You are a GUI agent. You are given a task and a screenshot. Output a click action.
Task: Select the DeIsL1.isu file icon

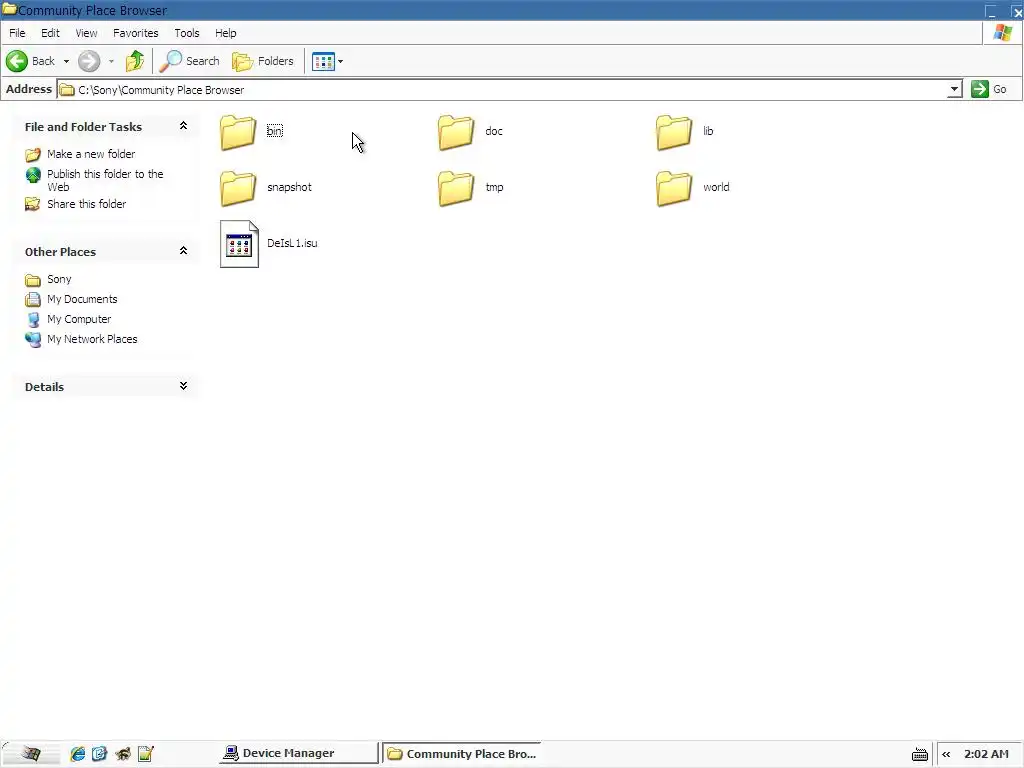click(239, 244)
